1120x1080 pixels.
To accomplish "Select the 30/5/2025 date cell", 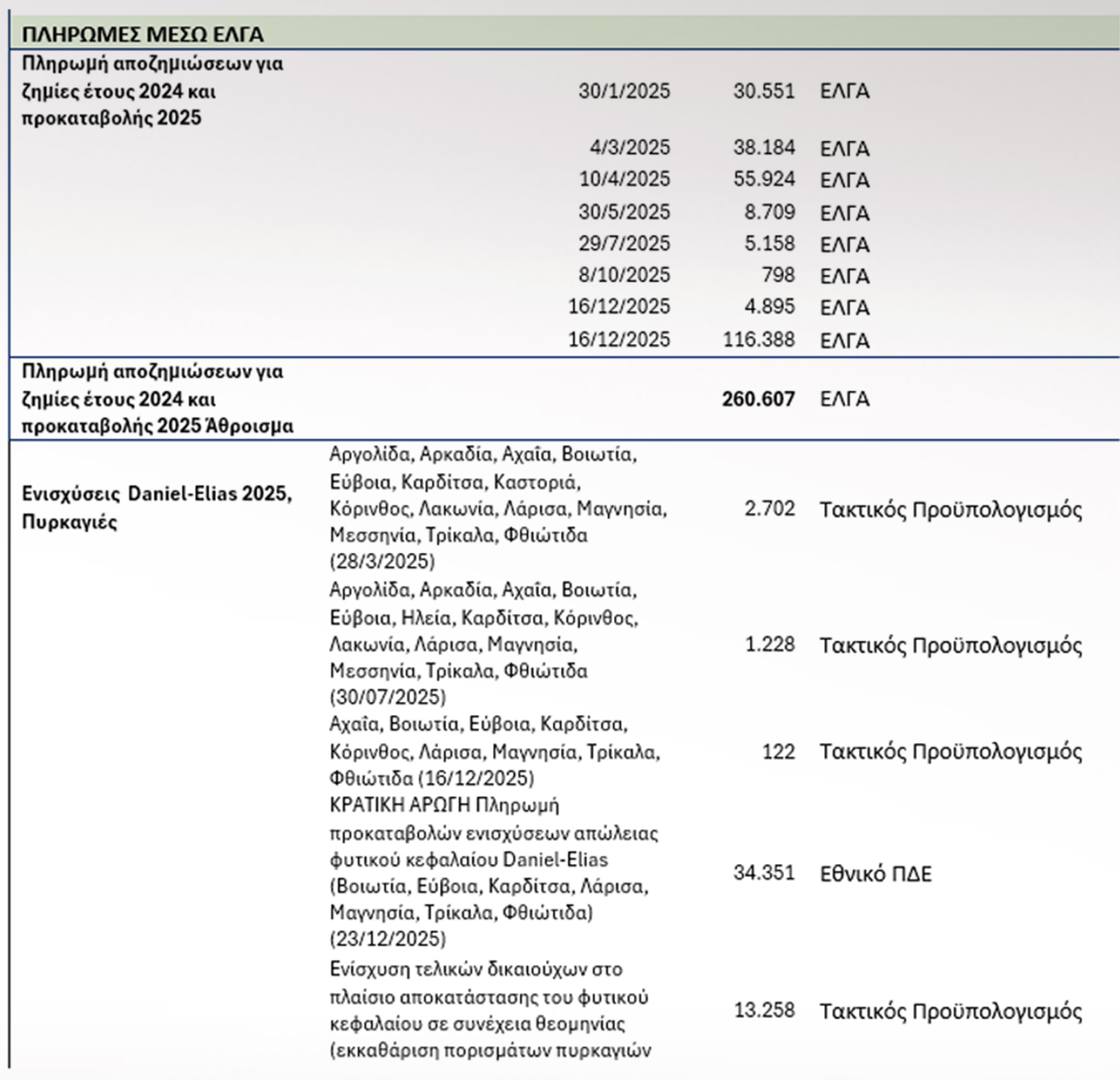I will (x=624, y=212).
